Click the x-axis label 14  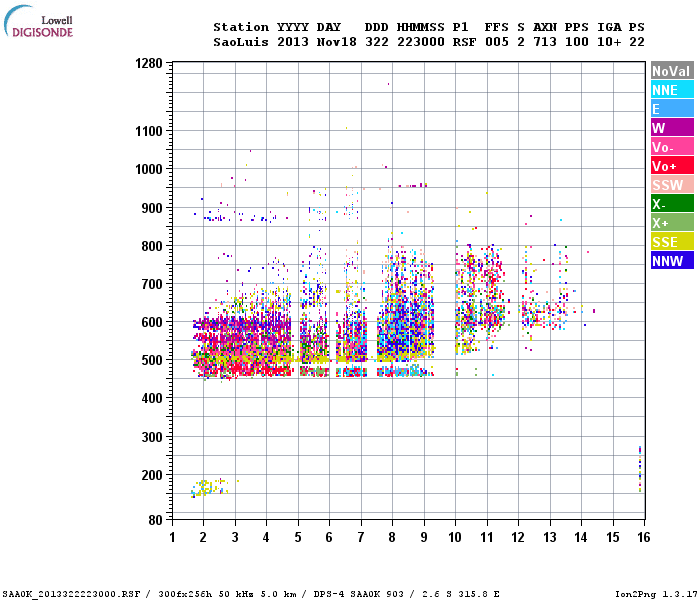tap(581, 537)
